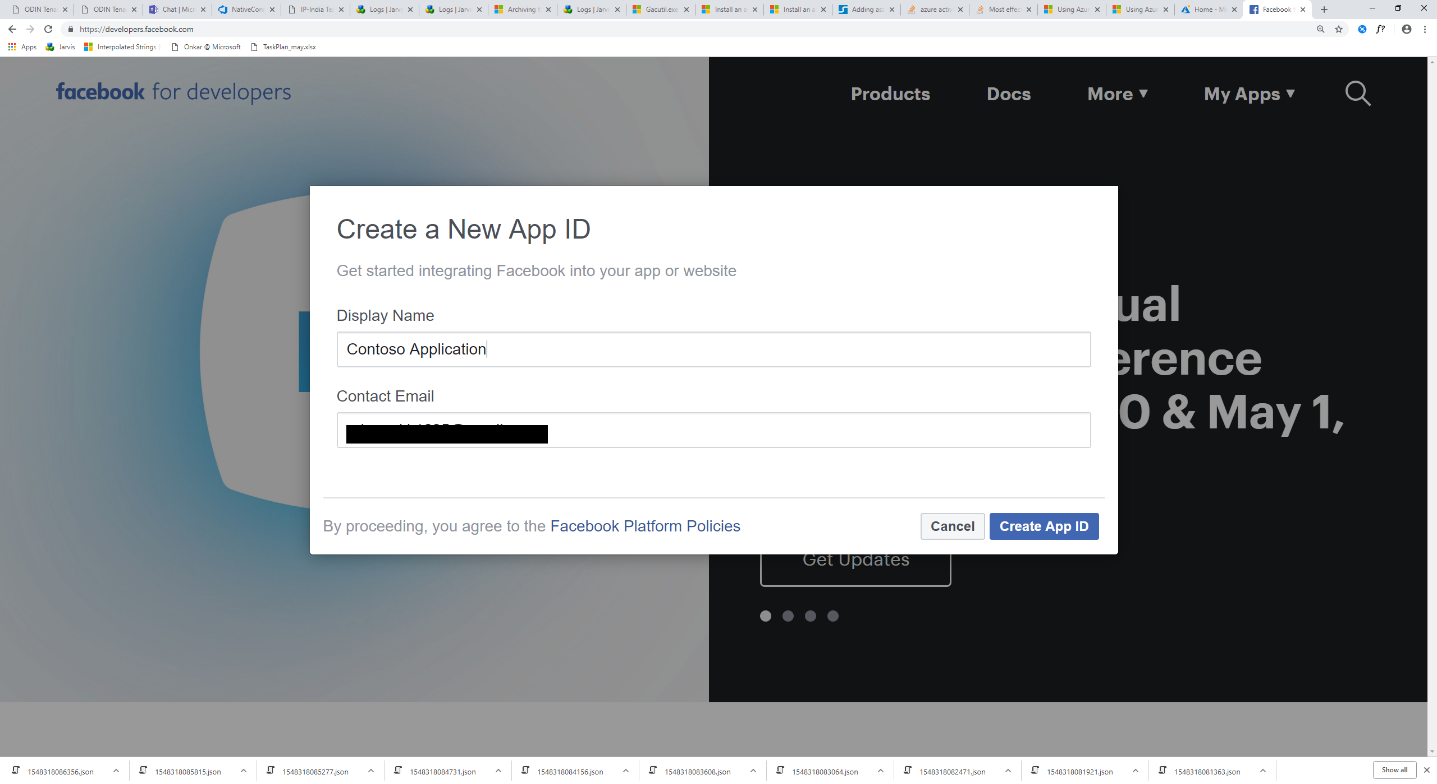
Task: Click inside the Display Name field
Action: pyautogui.click(x=713, y=349)
